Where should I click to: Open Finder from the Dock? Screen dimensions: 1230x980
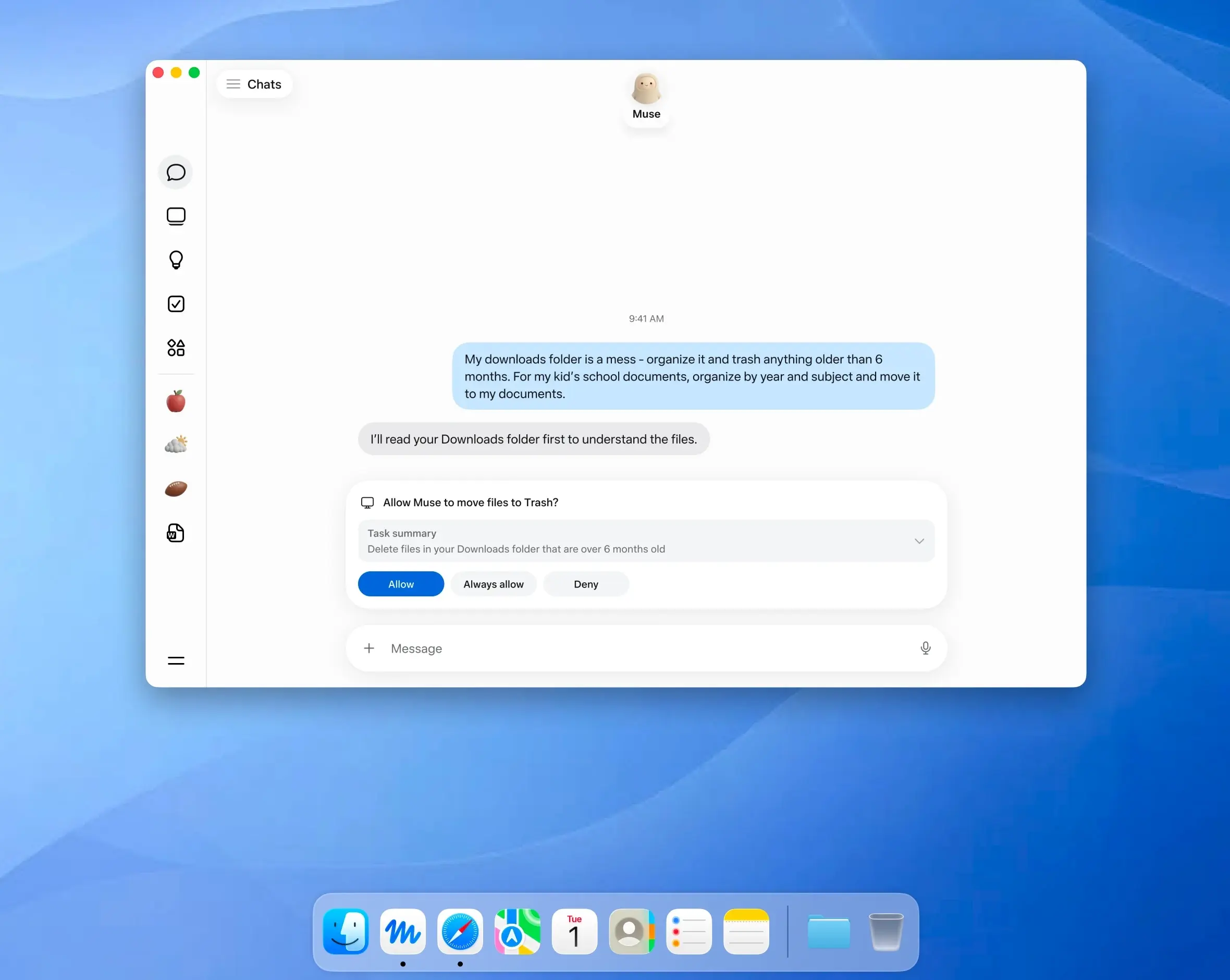pyautogui.click(x=346, y=932)
